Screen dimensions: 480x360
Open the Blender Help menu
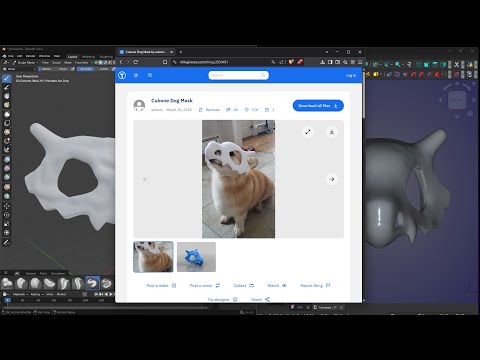pyautogui.click(x=57, y=56)
